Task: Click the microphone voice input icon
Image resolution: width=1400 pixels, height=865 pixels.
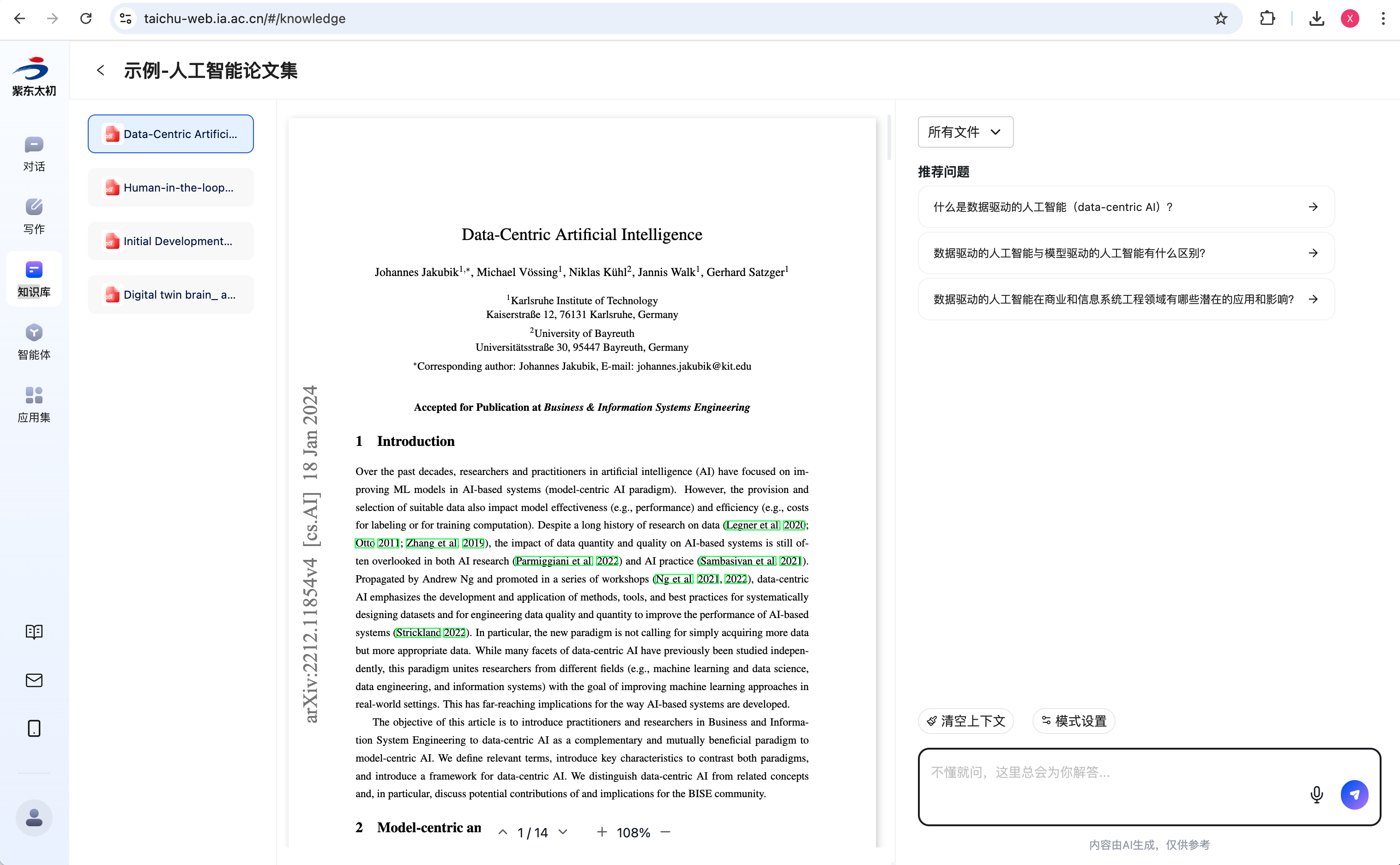Action: 1316,794
